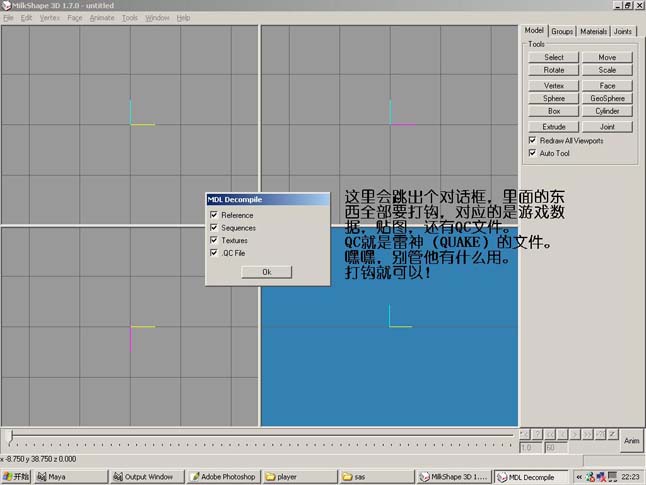The image size is (646, 485).
Task: Toggle the Anim mode button
Action: click(632, 441)
